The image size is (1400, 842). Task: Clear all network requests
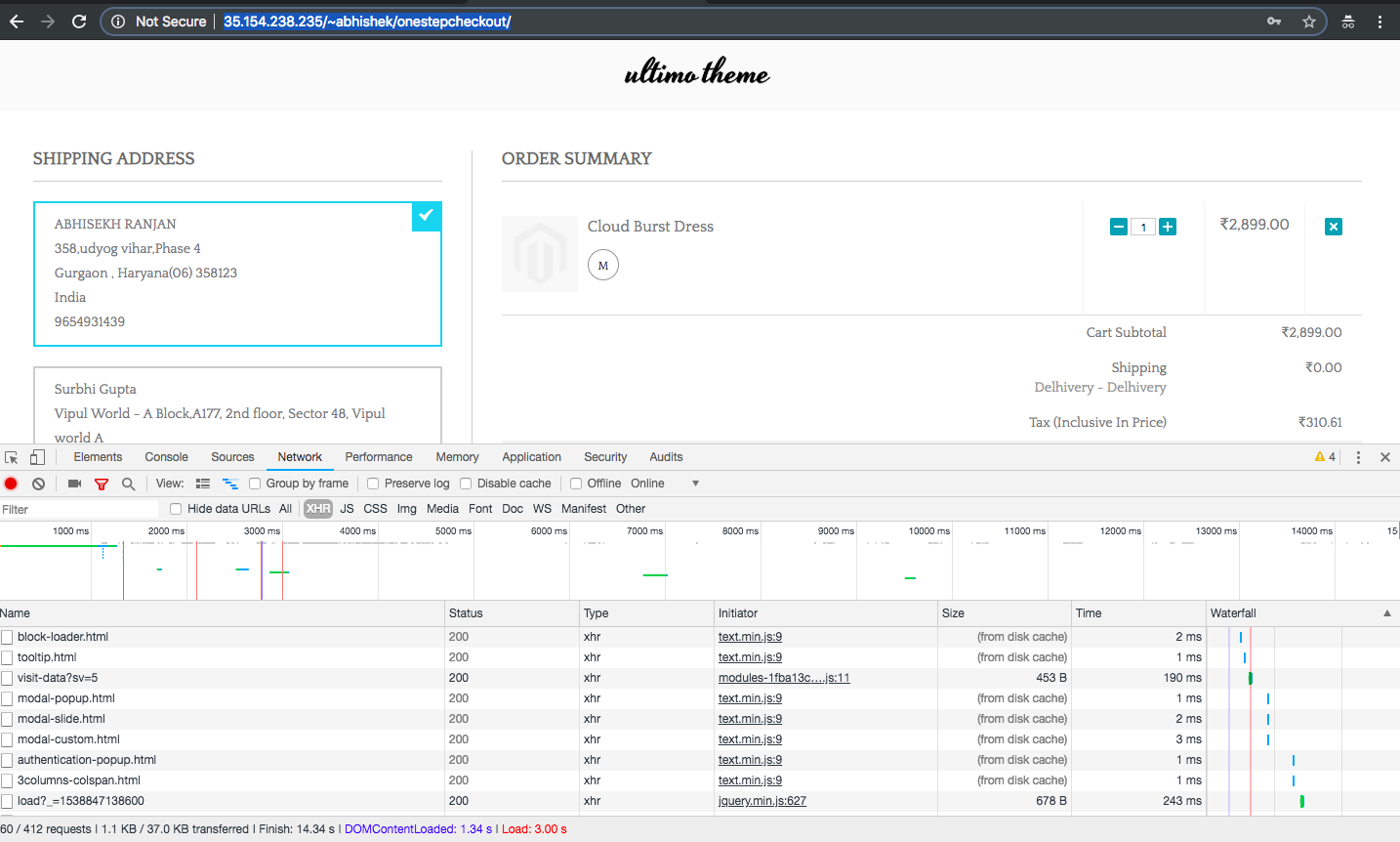pos(38,483)
